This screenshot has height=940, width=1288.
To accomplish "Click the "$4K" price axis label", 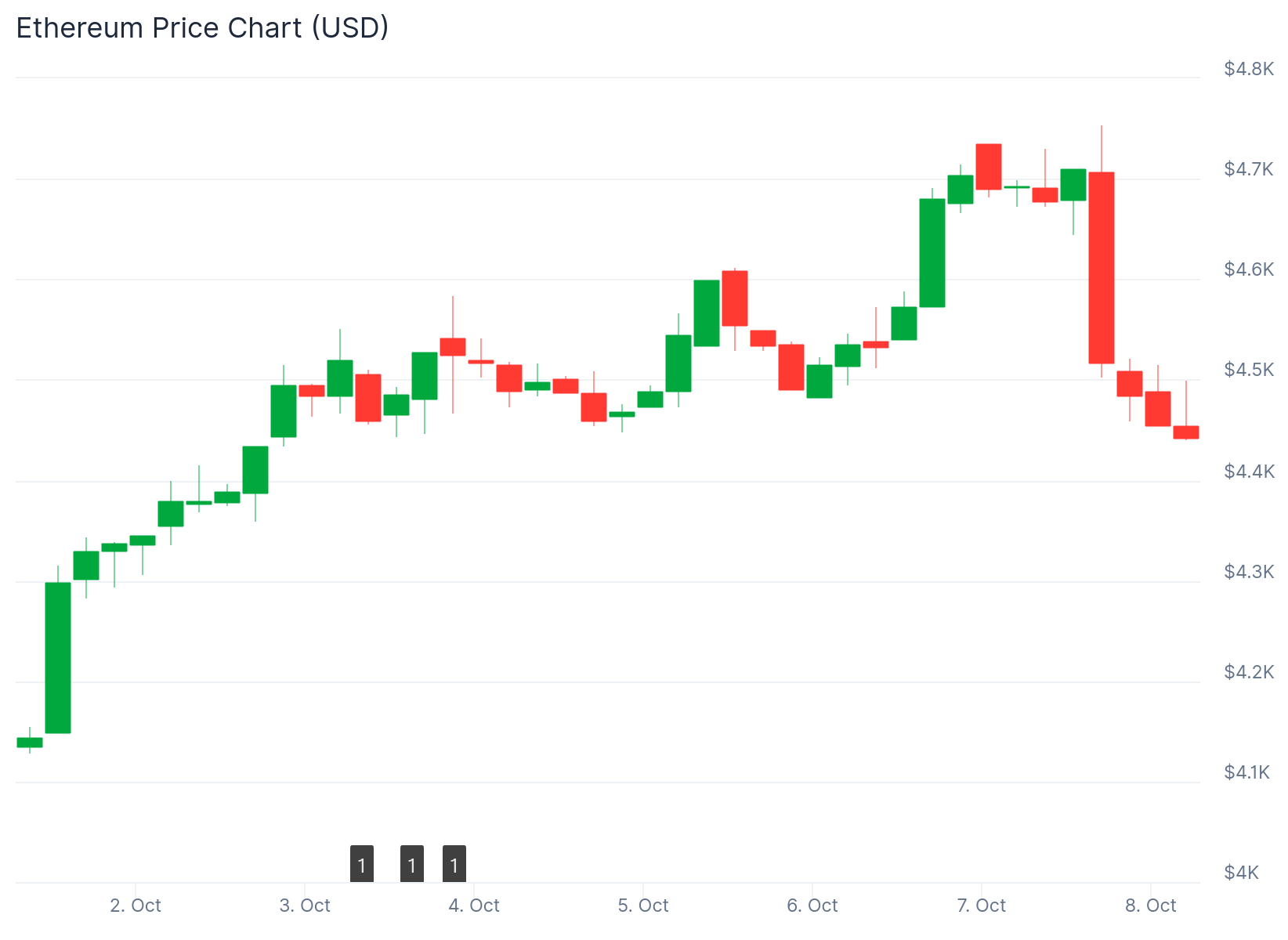I will click(1241, 872).
